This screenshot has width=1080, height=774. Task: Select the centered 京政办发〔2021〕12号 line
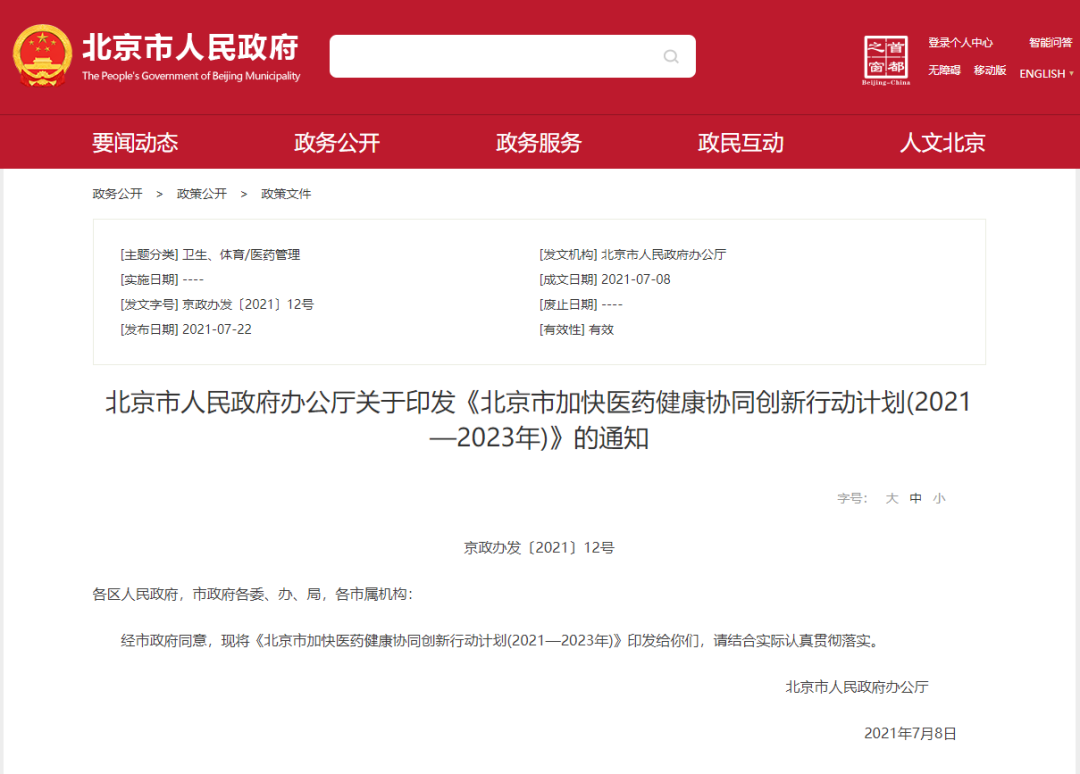[x=539, y=547]
